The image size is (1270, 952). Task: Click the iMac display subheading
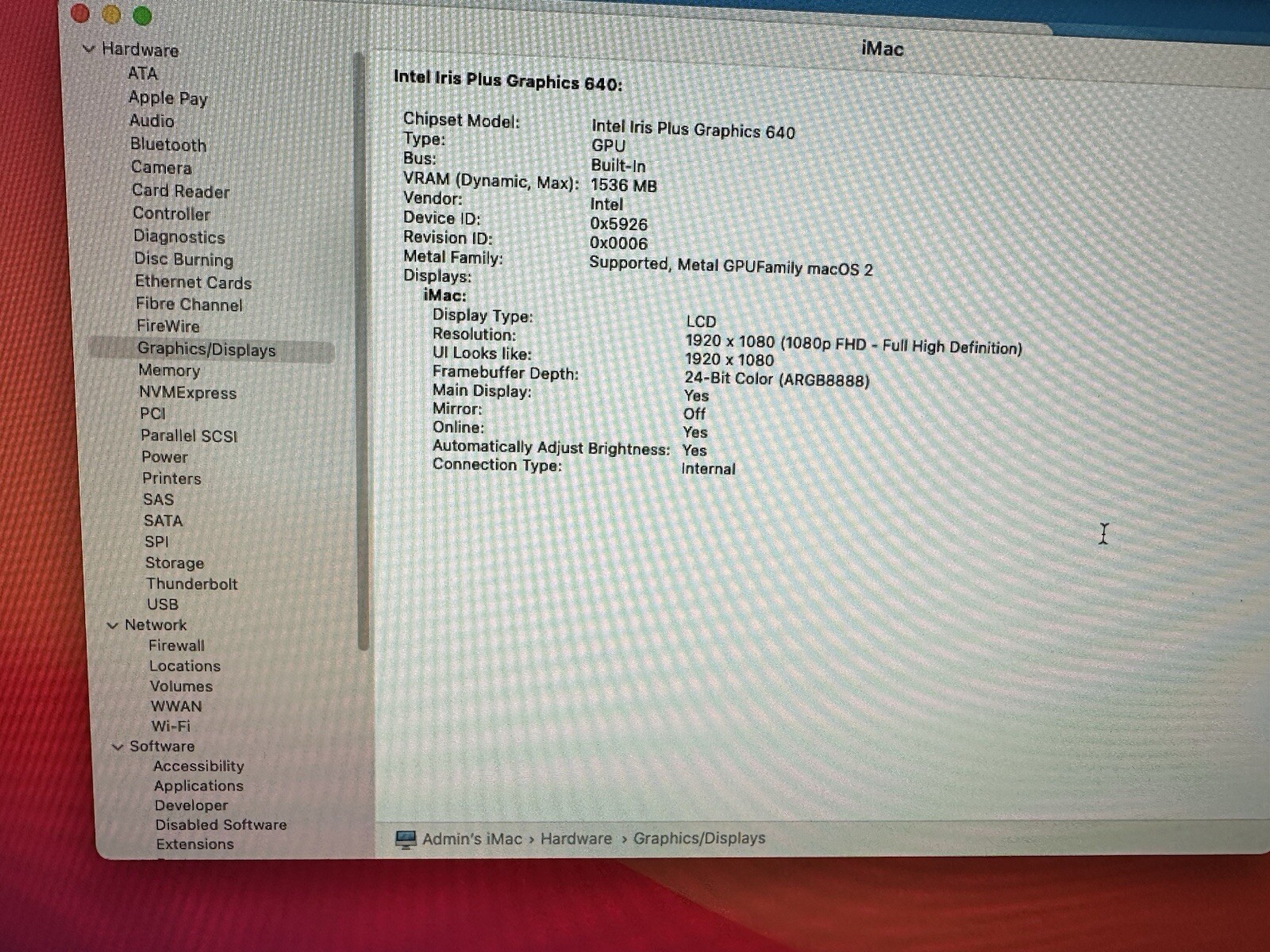click(444, 295)
